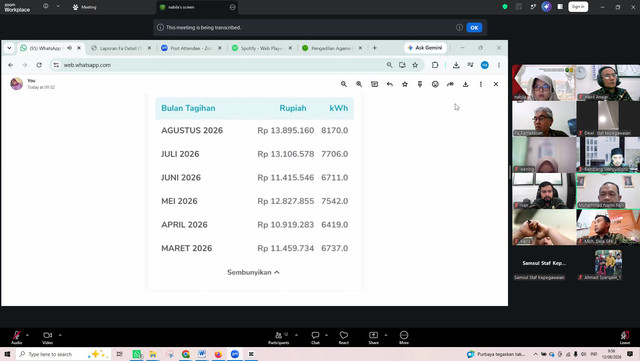Leave the Zoom meeting

(625, 337)
